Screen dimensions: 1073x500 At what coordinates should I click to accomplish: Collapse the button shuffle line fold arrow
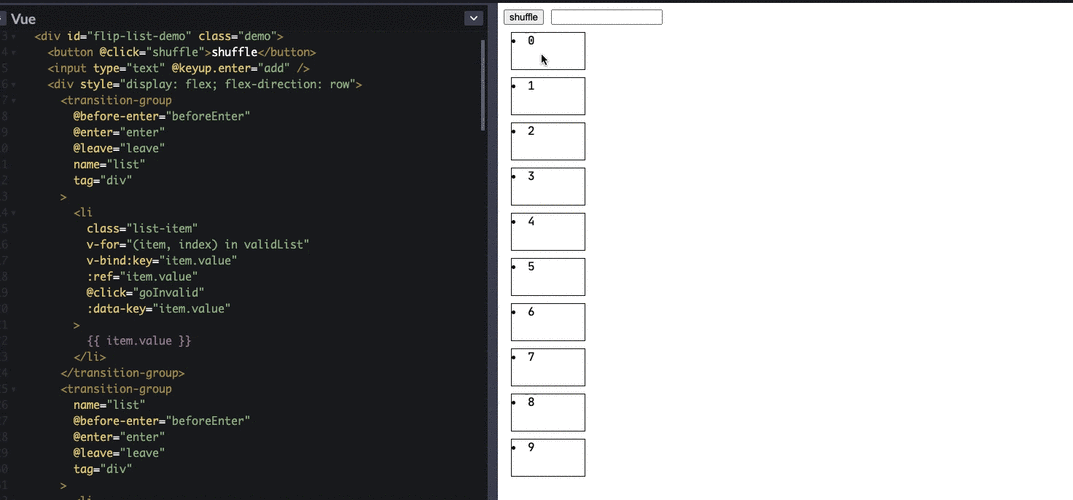[x=14, y=53]
